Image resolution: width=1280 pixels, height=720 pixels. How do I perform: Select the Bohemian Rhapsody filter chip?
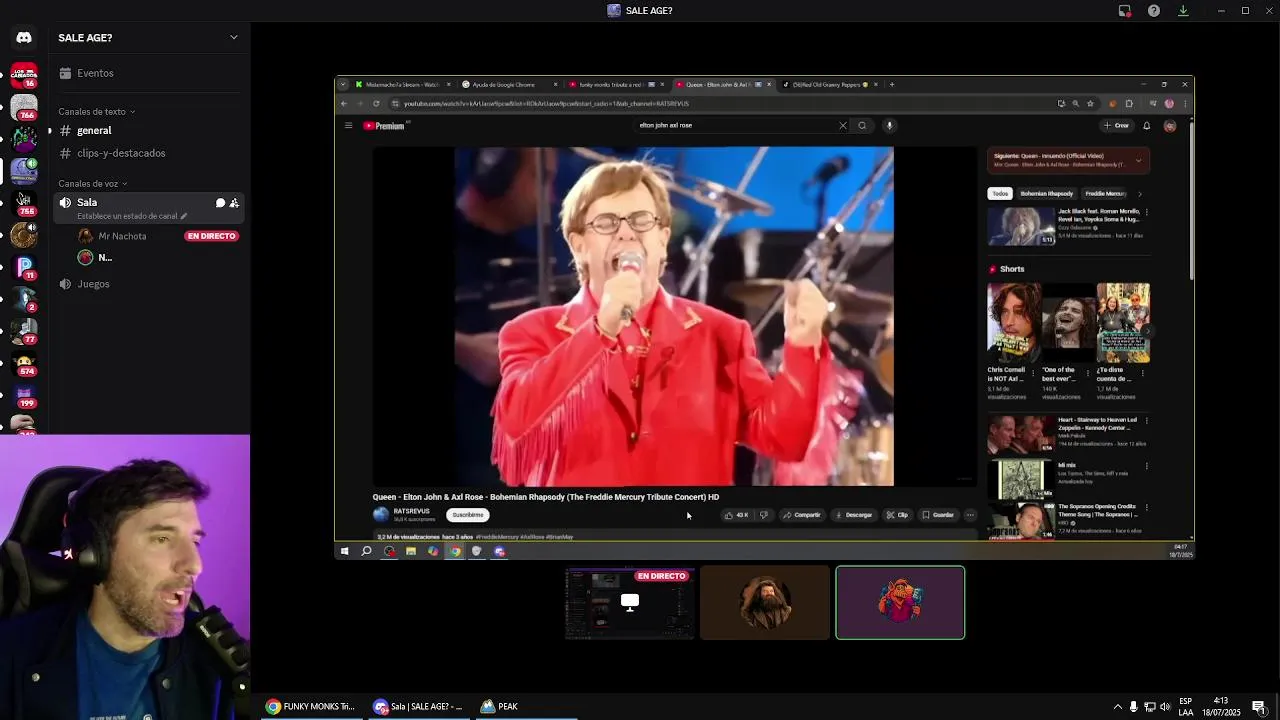coord(1046,194)
